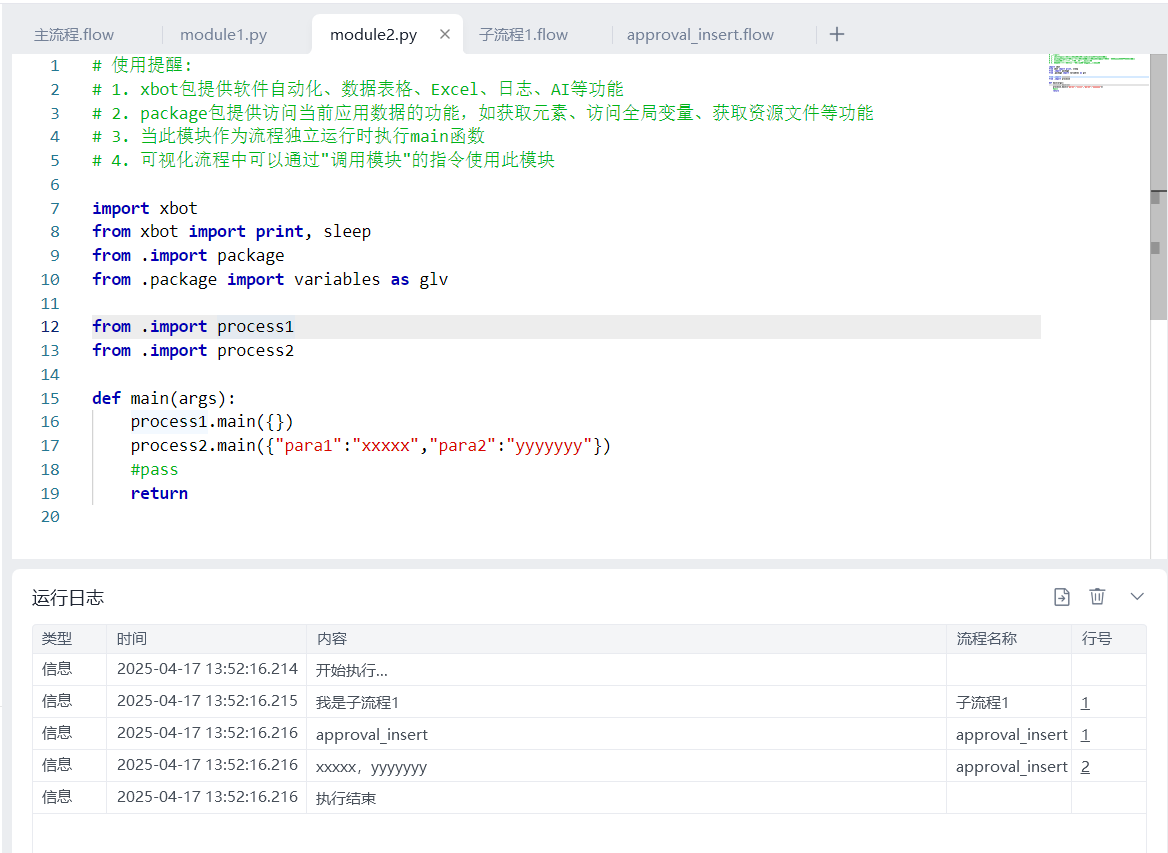
Task: Open the module1.py tab
Action: [223, 35]
